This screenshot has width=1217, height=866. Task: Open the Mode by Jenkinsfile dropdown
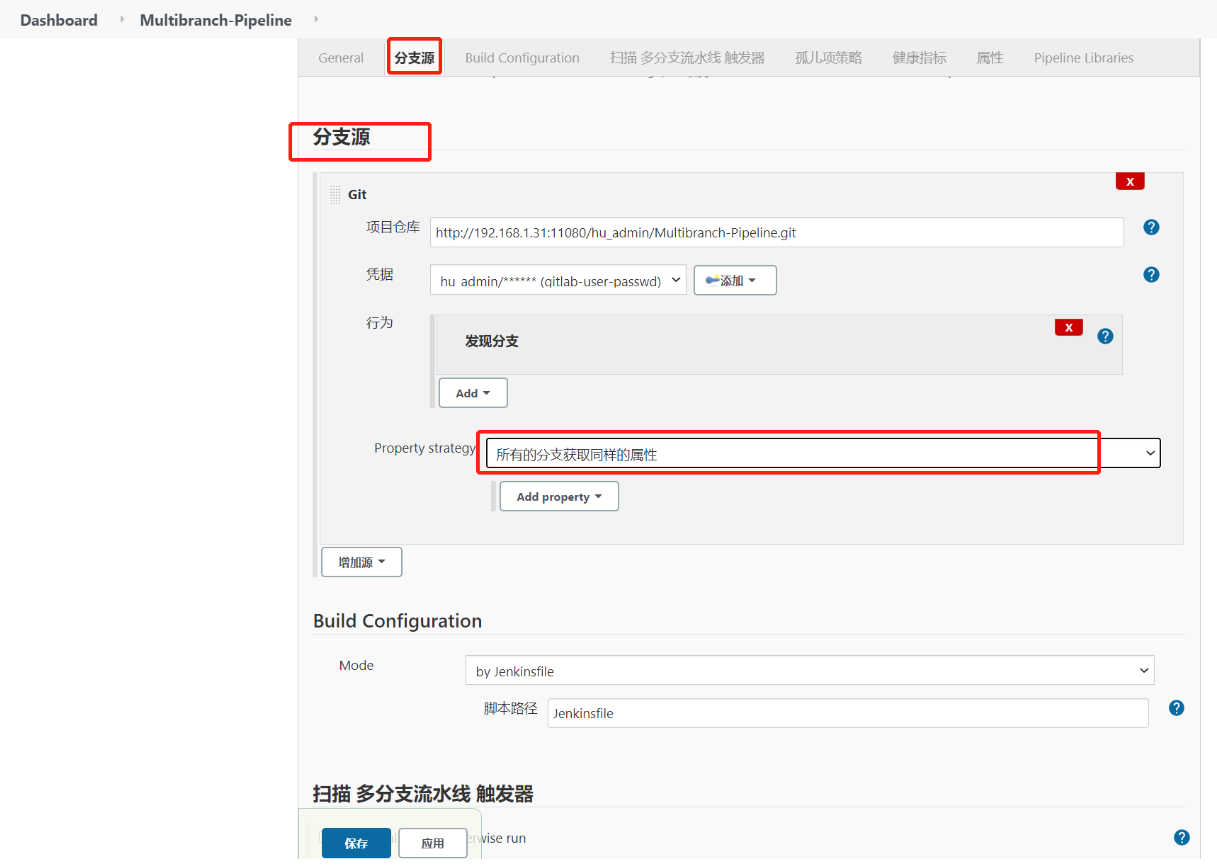pyautogui.click(x=810, y=671)
